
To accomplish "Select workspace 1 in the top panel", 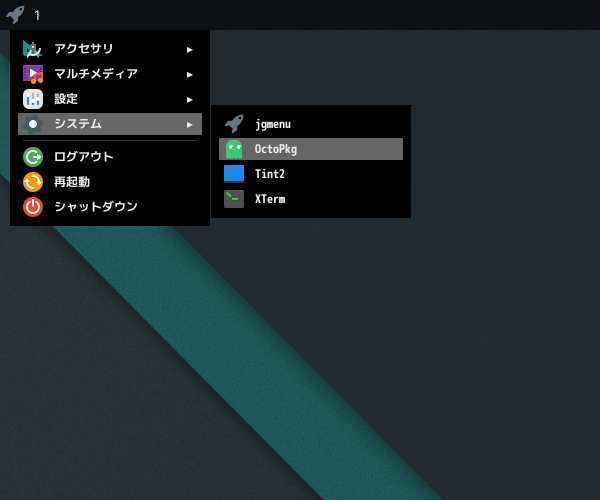I will point(37,16).
